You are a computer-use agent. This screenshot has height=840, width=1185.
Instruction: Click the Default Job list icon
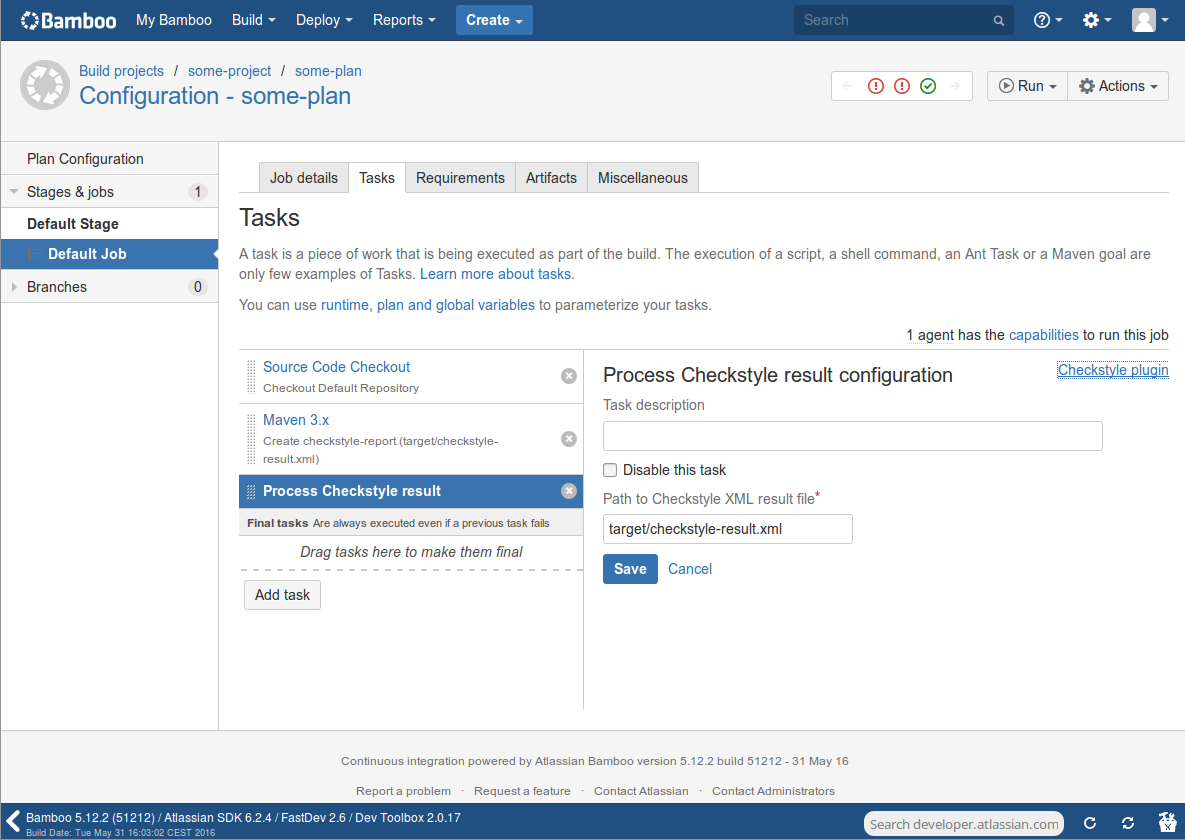(x=34, y=254)
